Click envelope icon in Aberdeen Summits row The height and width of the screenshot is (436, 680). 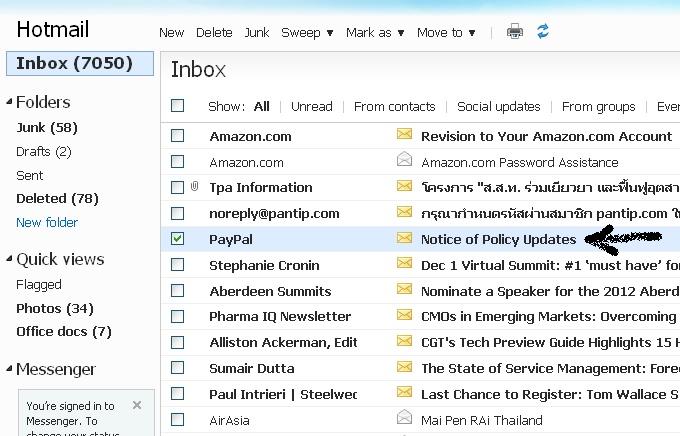point(404,289)
